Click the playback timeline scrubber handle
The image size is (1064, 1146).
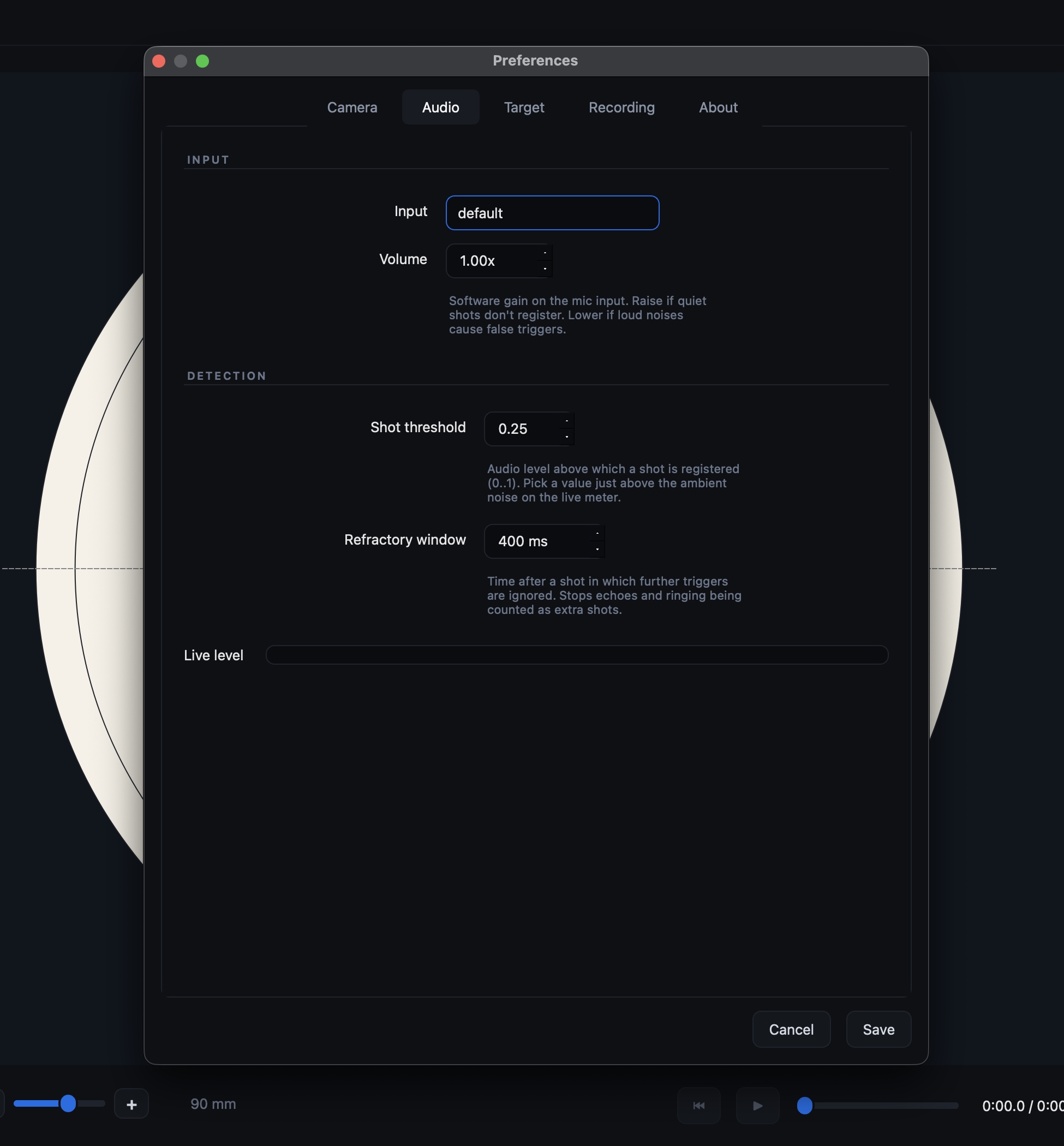click(804, 1105)
